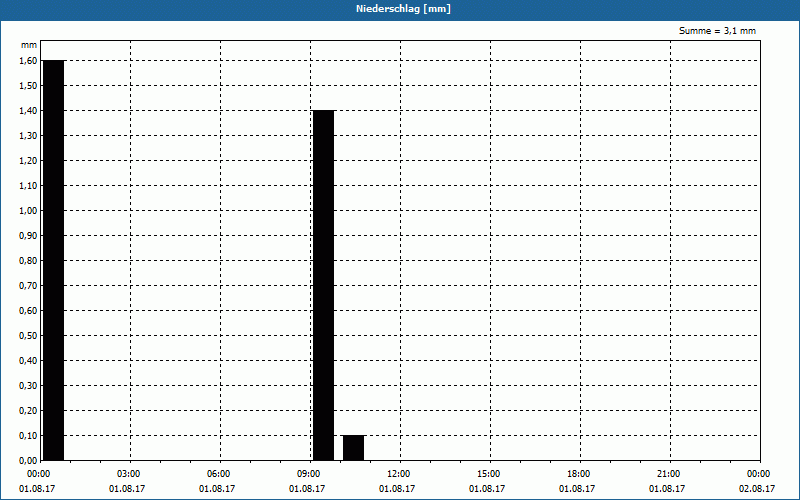Select the small 0,10 mm bar
800x500 pixels.
[x=354, y=448]
